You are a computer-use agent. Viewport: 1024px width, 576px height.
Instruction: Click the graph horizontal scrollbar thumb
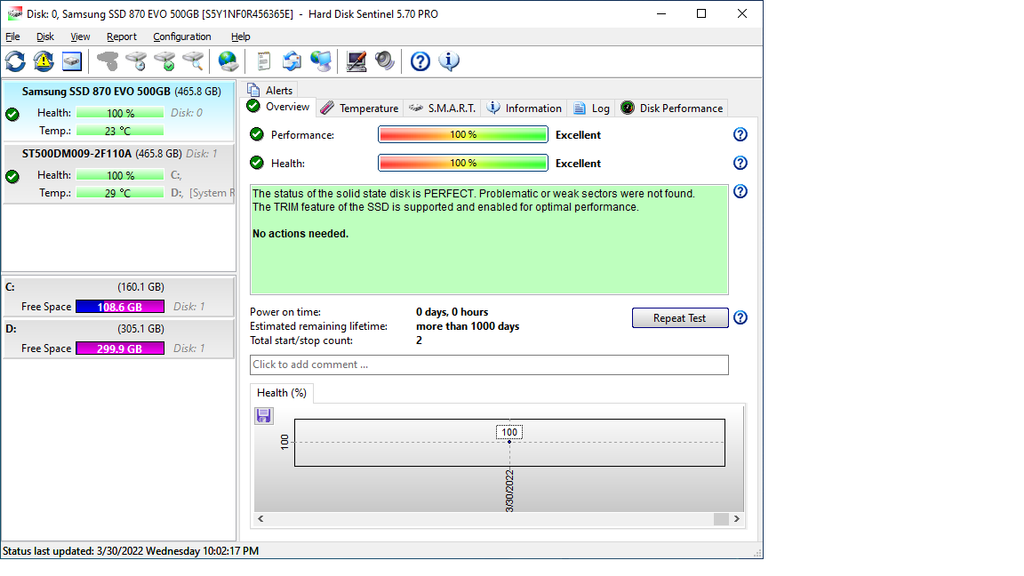721,519
